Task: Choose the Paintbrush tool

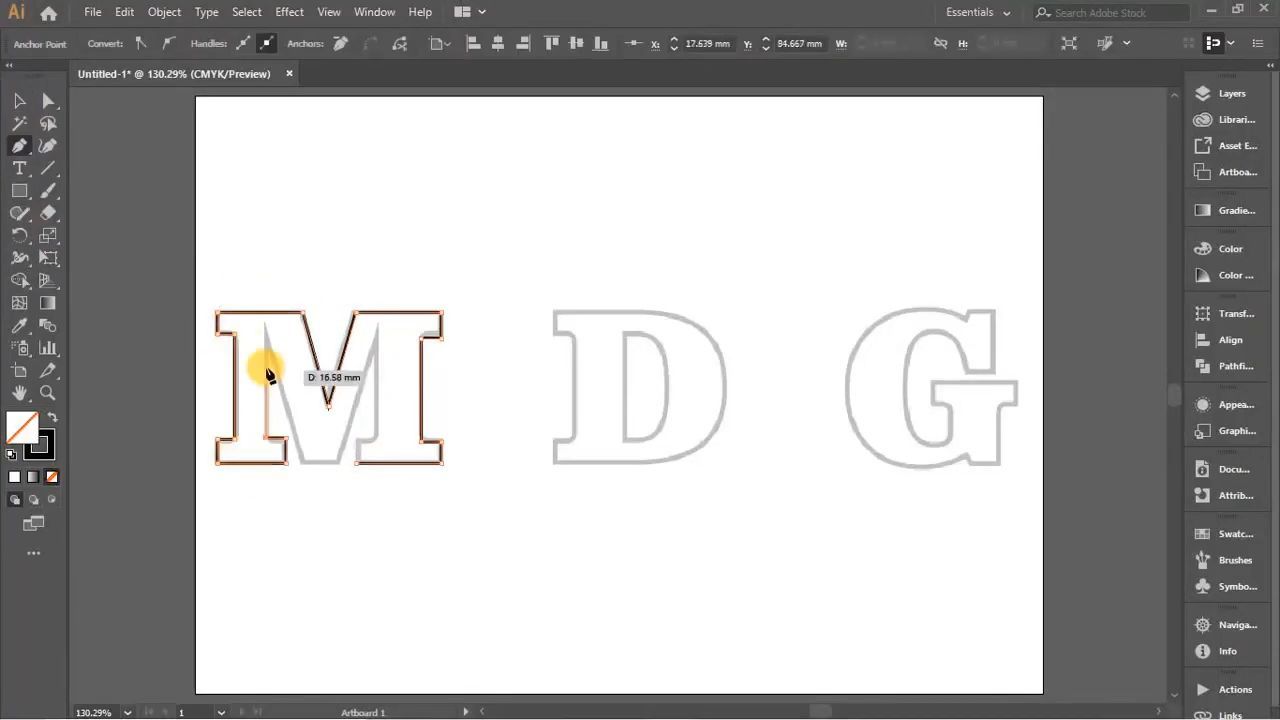Action: [48, 191]
